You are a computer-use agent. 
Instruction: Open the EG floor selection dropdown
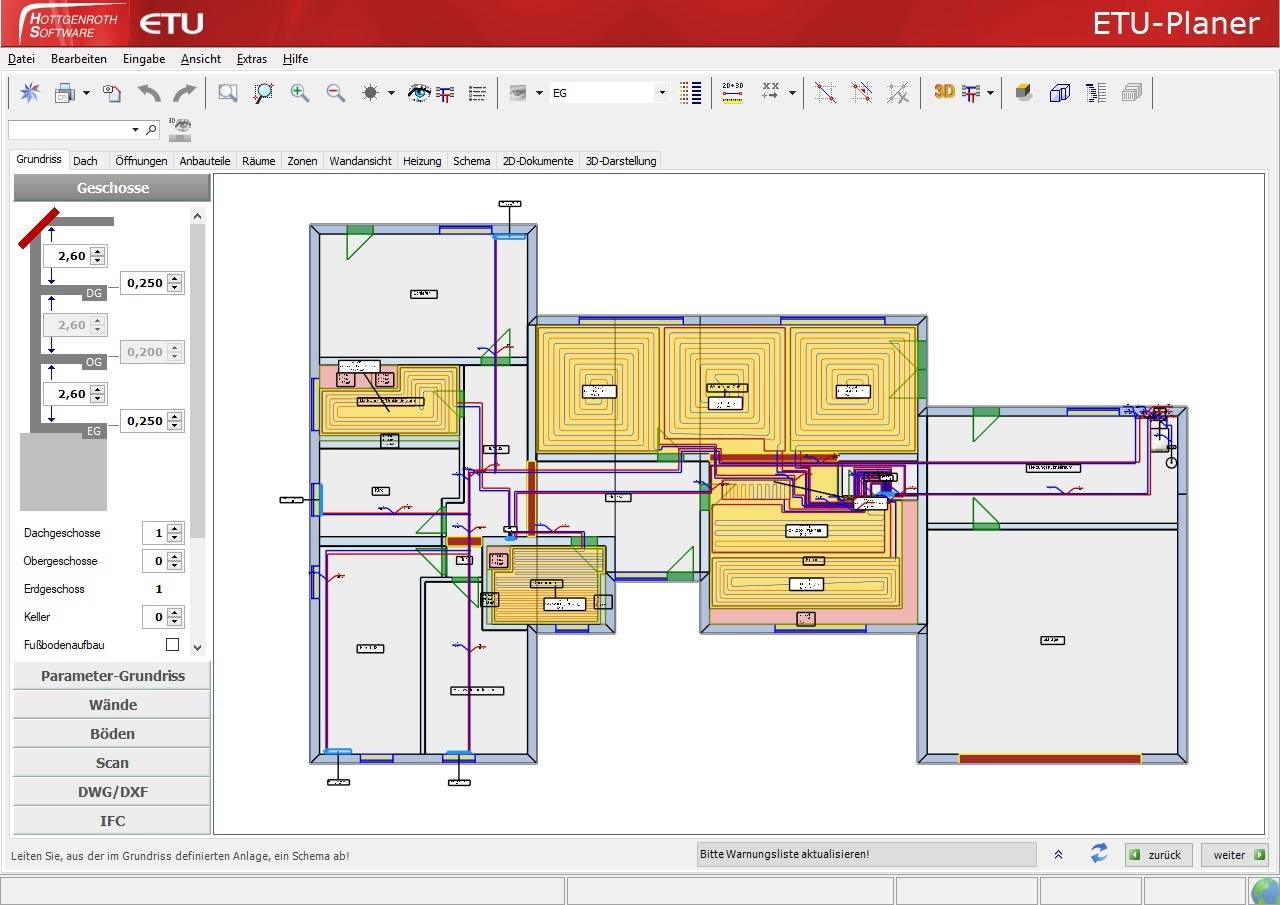click(x=661, y=93)
